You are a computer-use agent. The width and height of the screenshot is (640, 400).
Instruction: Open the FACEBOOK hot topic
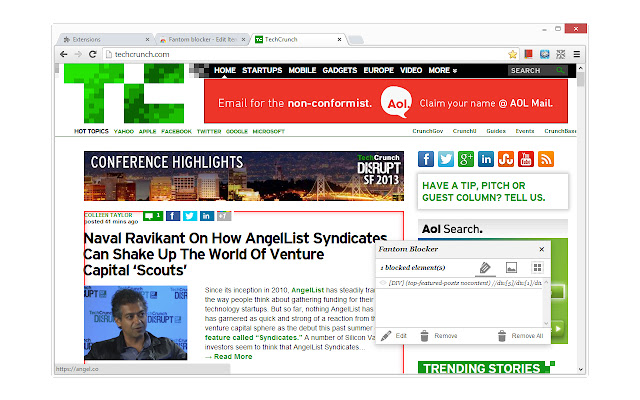(176, 131)
